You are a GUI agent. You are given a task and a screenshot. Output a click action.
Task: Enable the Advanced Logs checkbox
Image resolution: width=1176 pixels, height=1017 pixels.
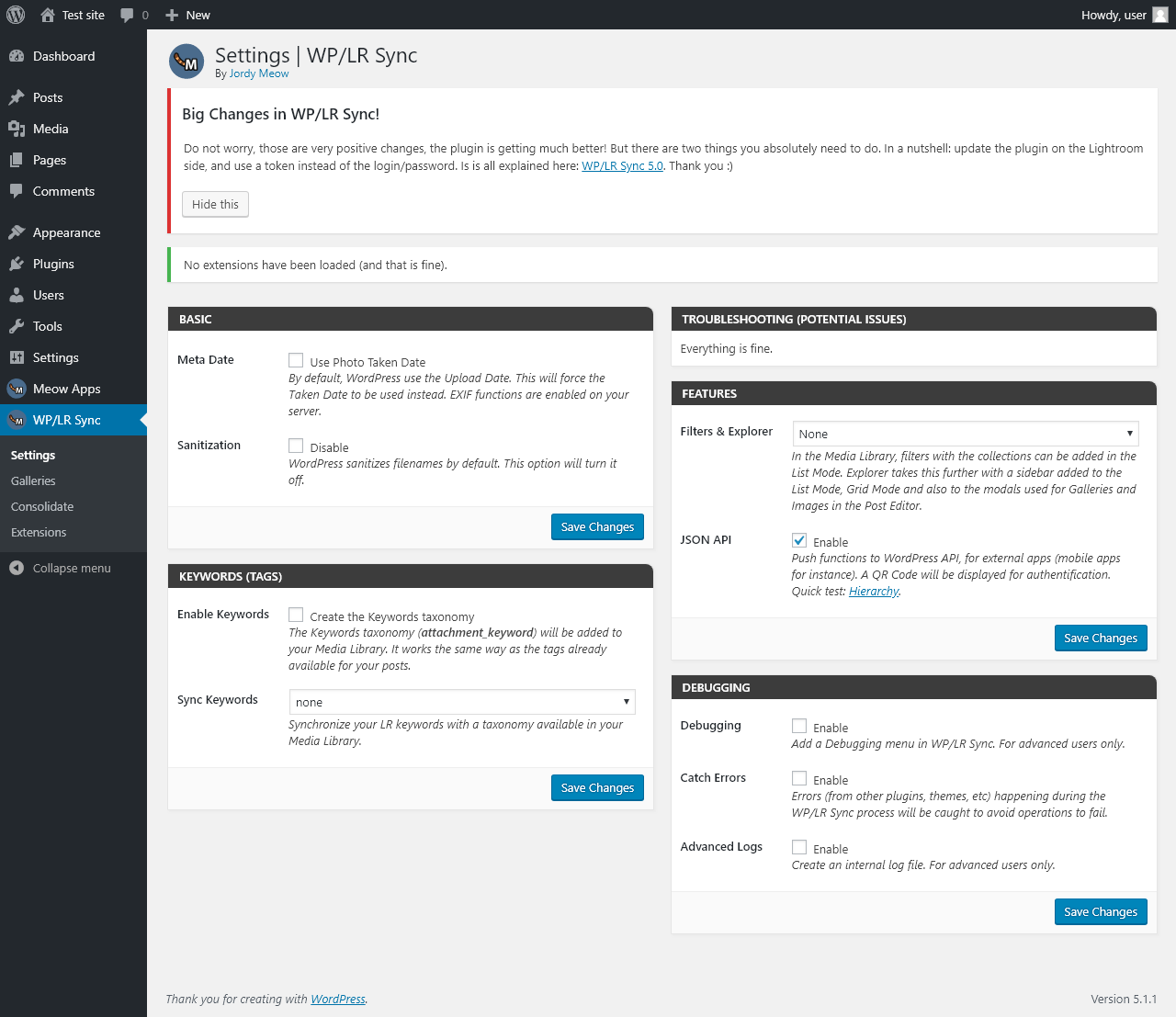coord(799,847)
